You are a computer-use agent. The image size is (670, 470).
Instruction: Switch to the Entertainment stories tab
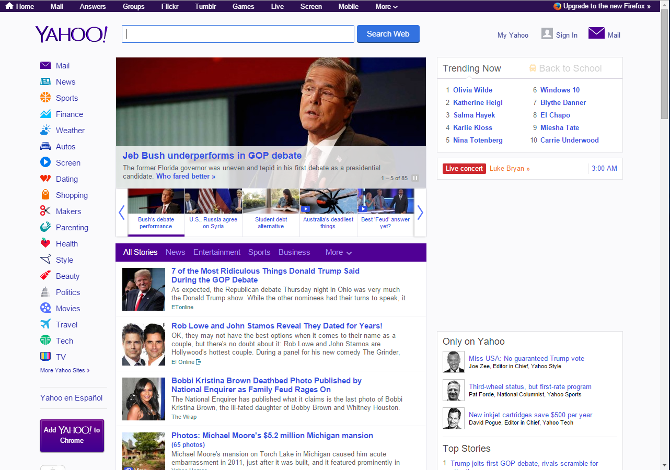(x=217, y=253)
